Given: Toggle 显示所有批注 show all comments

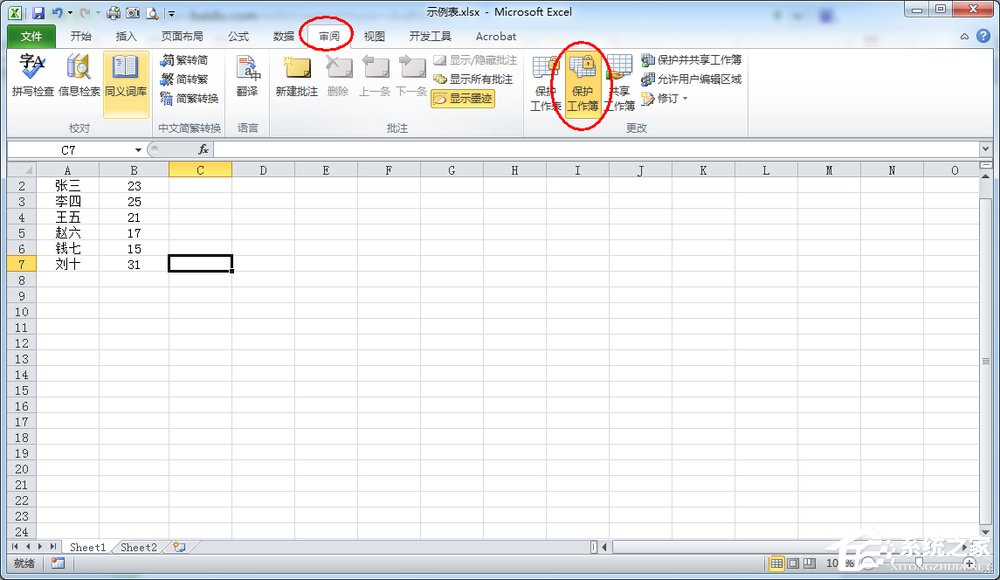Looking at the screenshot, I should click(x=473, y=79).
